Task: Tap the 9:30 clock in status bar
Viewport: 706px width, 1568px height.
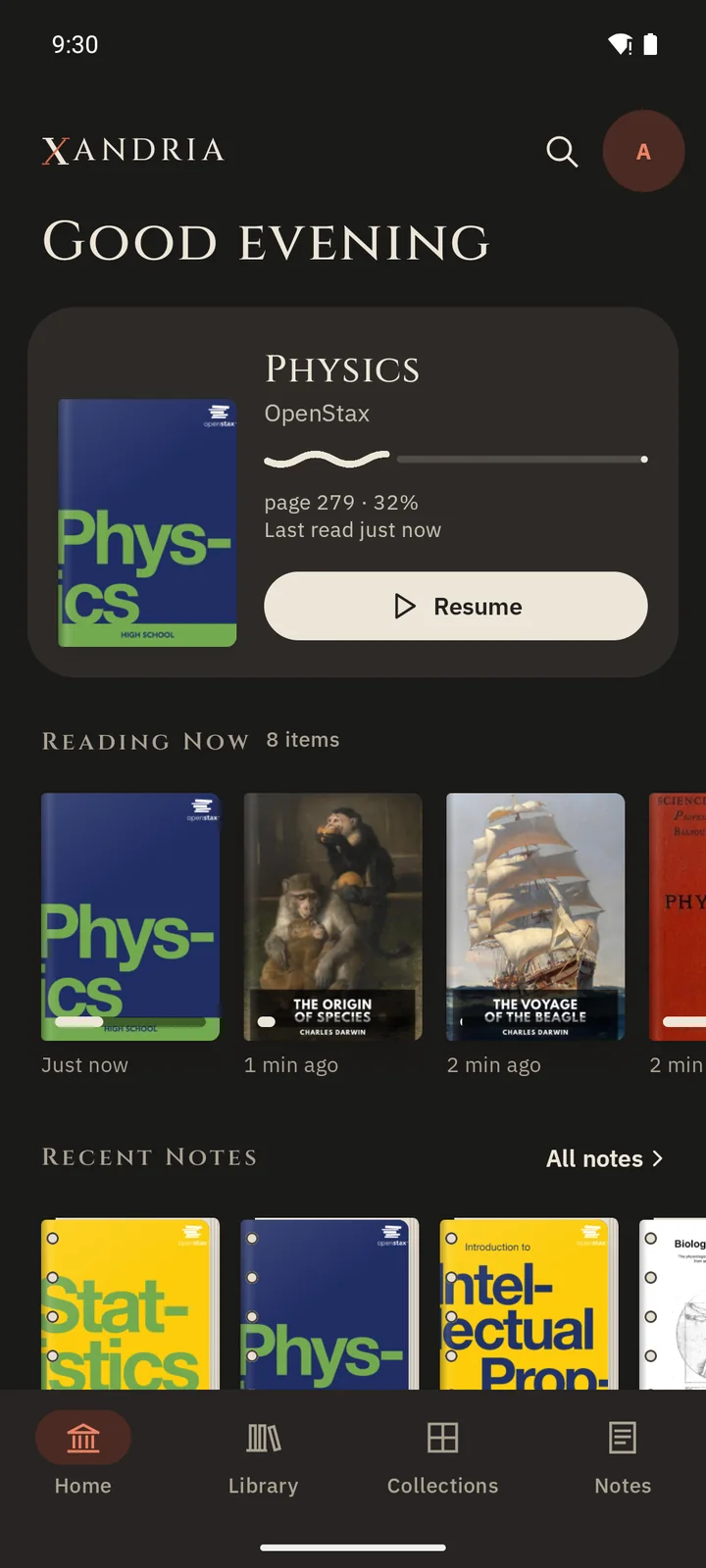Action: [75, 44]
